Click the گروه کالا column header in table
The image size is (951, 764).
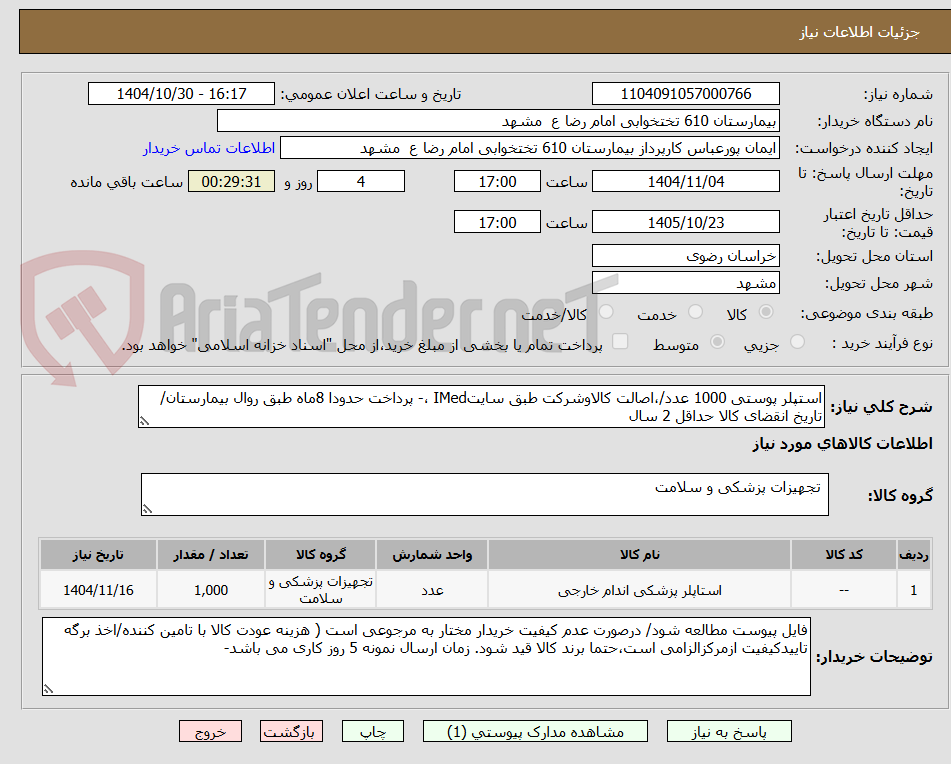pos(320,555)
